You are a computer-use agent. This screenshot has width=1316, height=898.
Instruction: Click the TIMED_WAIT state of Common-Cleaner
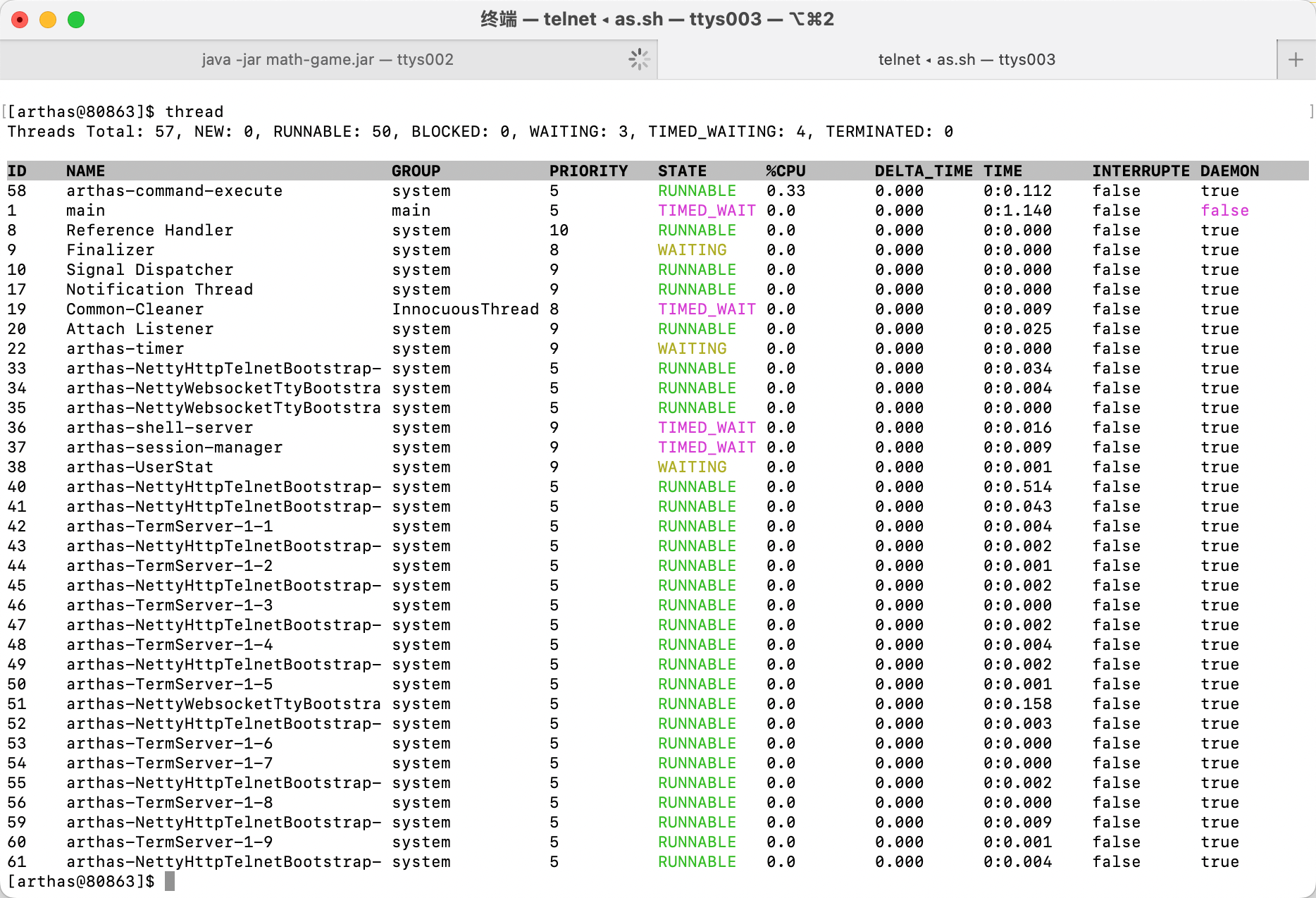click(707, 309)
